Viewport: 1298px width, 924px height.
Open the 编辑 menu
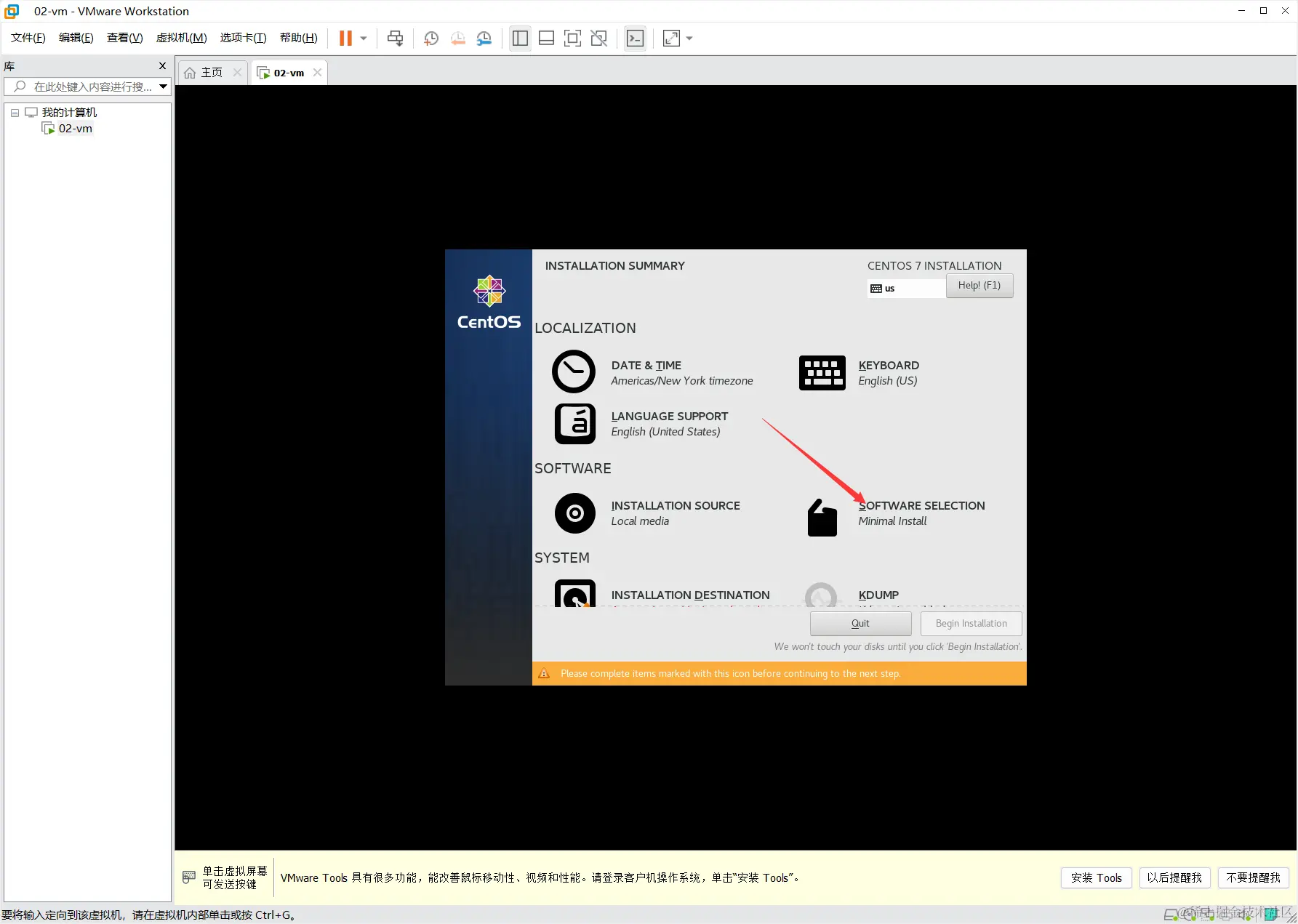click(76, 38)
